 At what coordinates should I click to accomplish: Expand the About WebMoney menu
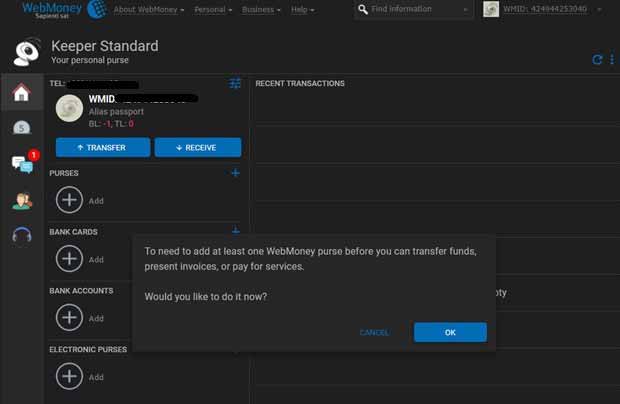click(x=149, y=9)
